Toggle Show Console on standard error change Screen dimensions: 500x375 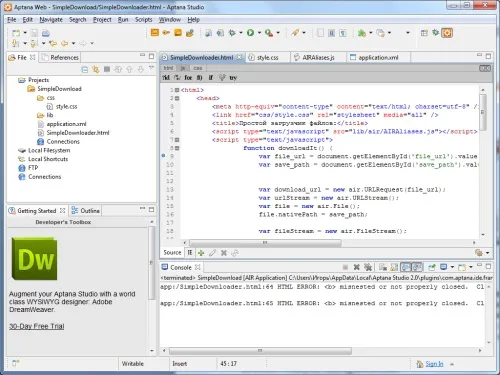click(x=417, y=267)
